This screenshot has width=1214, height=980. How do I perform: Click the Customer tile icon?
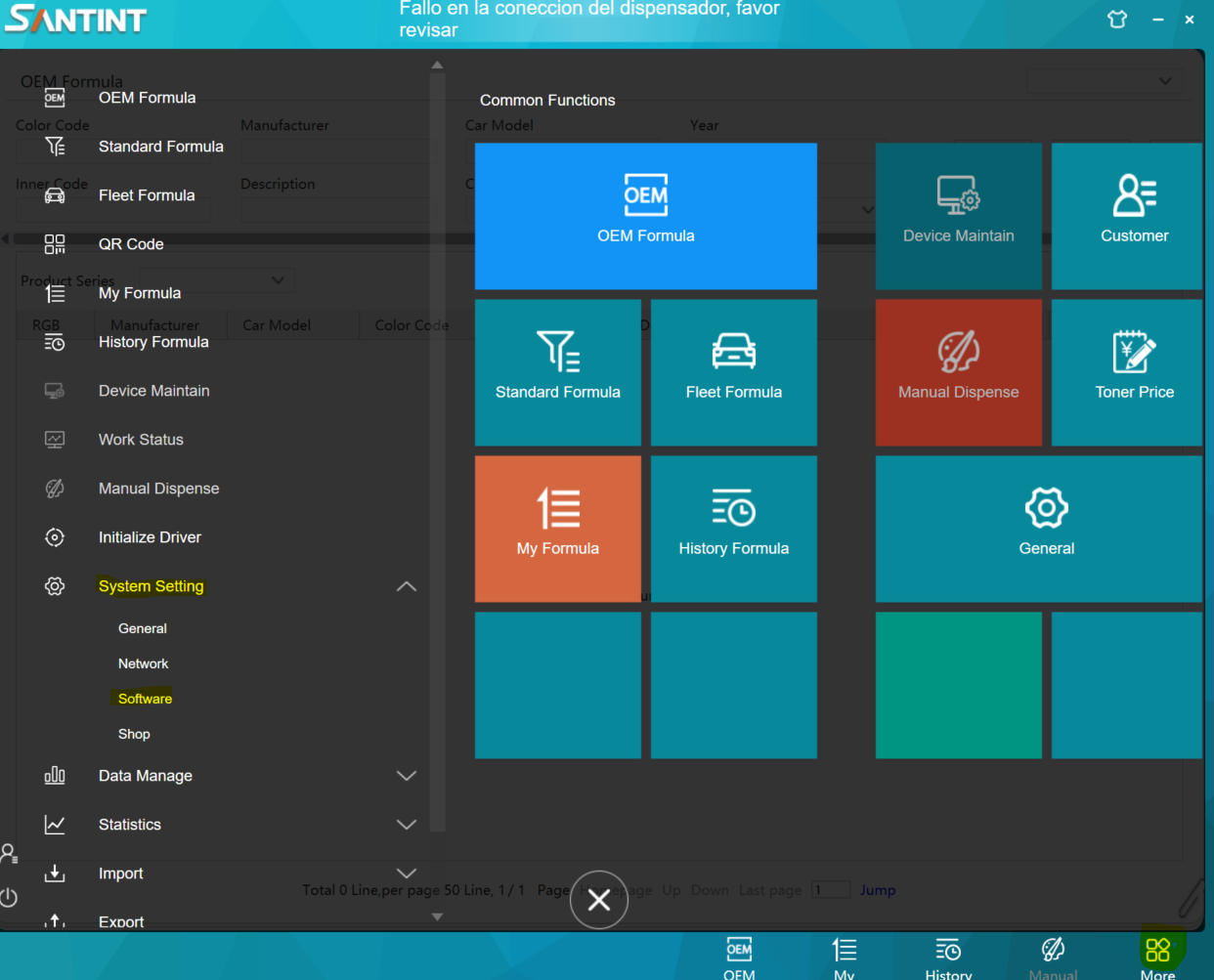coord(1134,195)
